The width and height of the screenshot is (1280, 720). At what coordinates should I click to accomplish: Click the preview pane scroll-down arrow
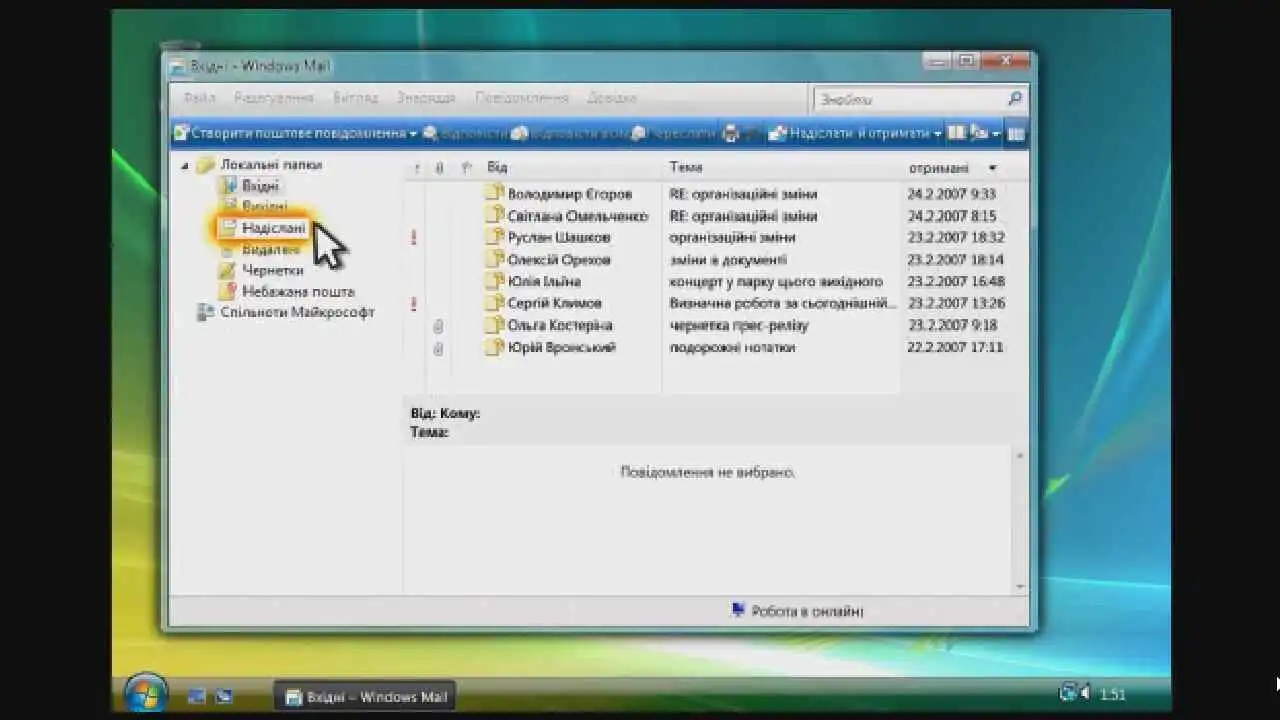point(1019,587)
